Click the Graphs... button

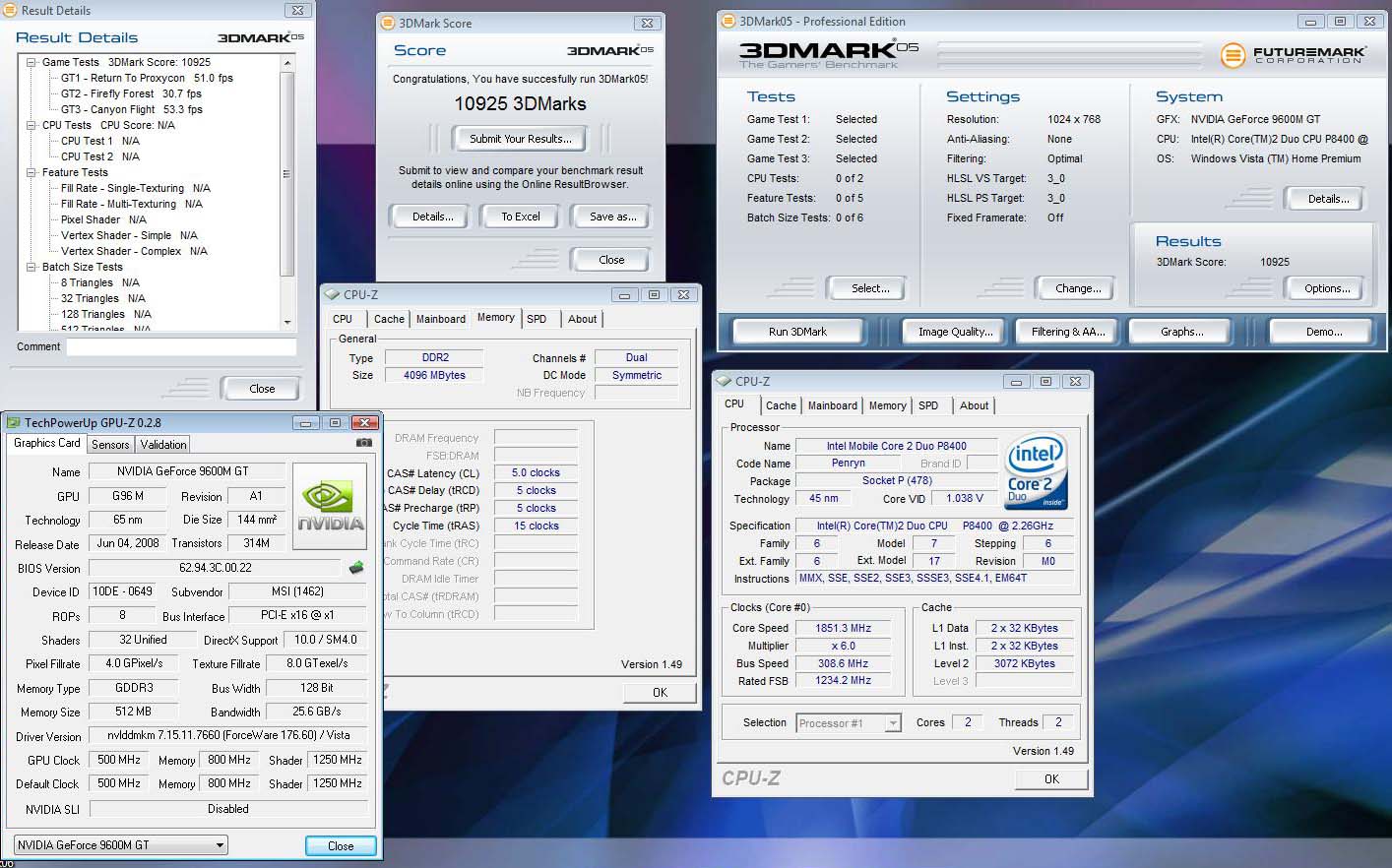(x=1181, y=332)
